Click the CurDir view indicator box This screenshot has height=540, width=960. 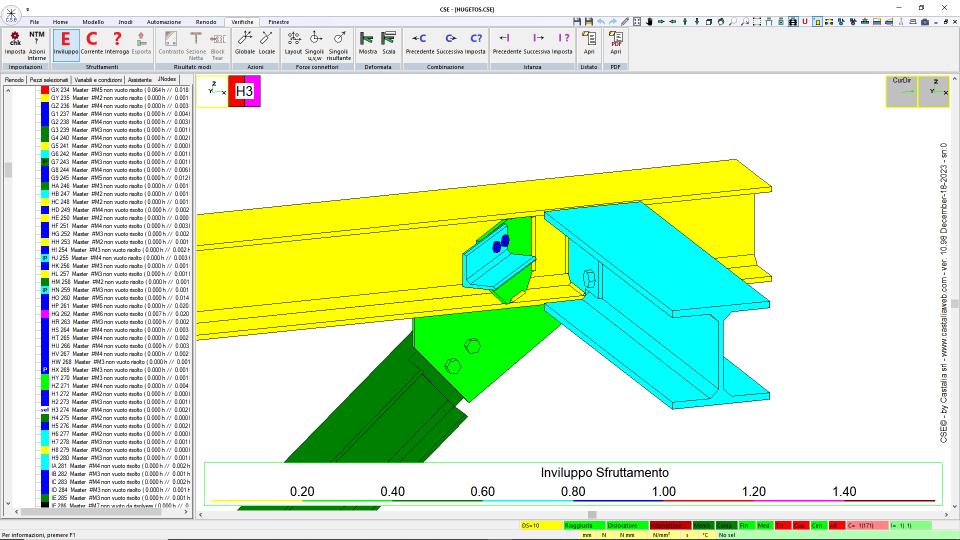(x=901, y=91)
